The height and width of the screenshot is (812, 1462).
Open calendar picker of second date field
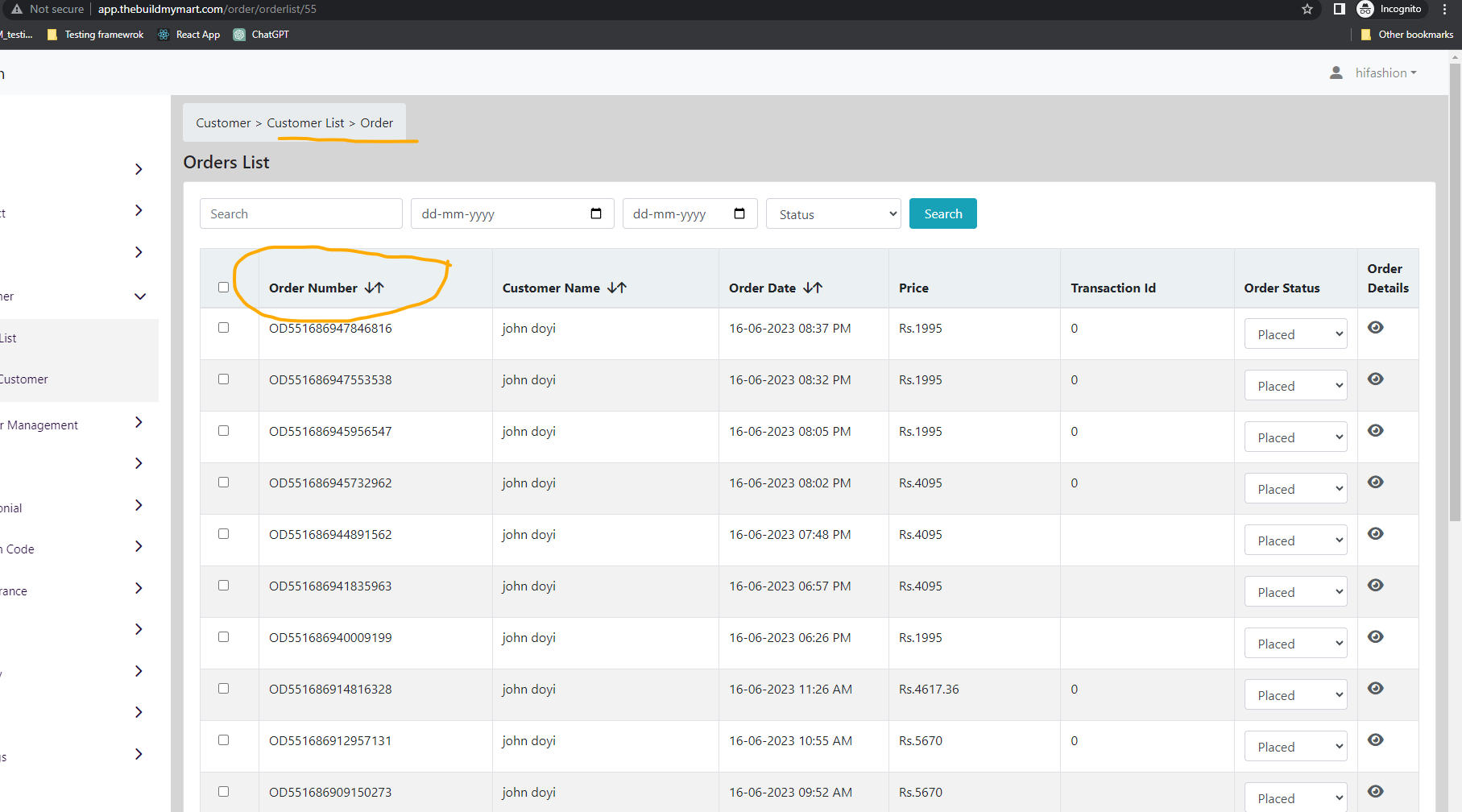tap(739, 213)
